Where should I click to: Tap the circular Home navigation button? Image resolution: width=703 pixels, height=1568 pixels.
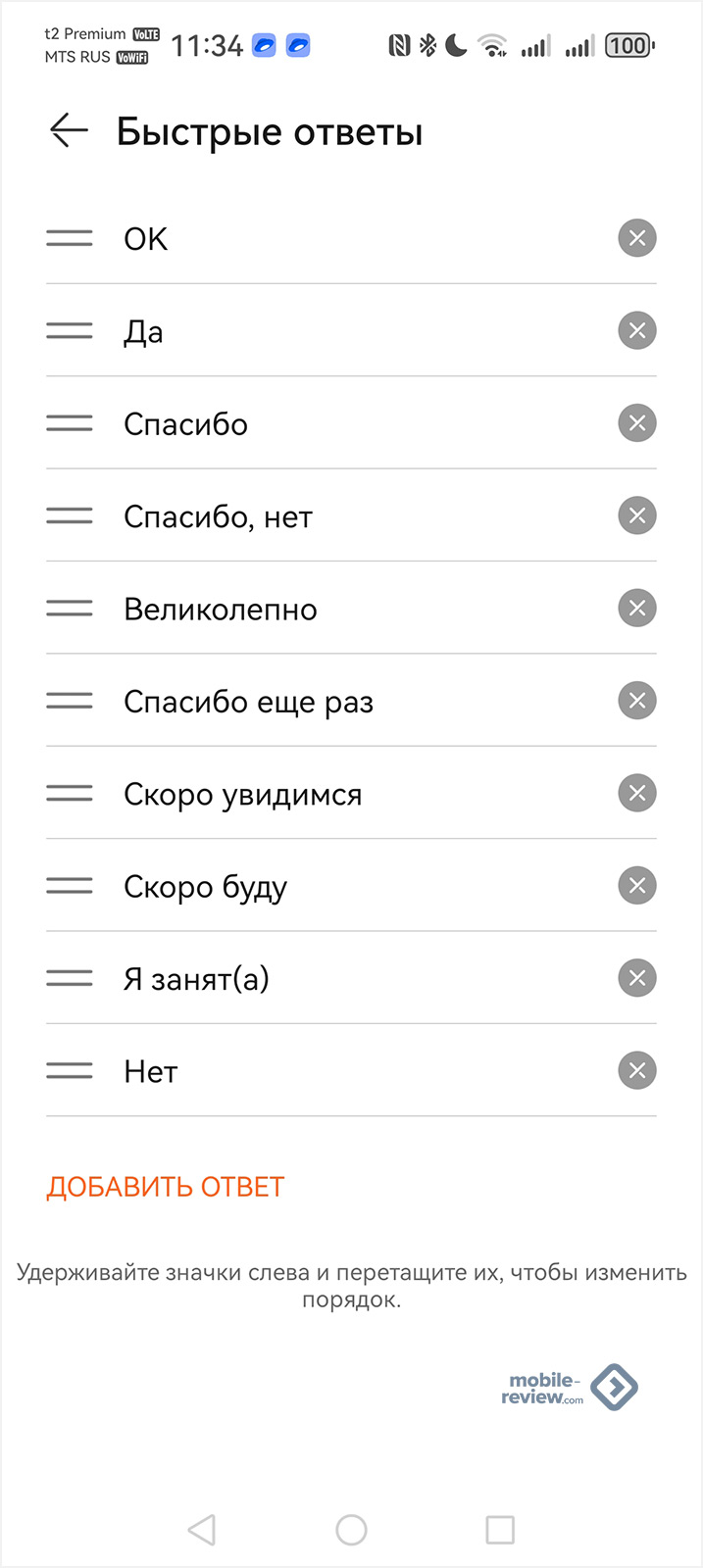click(x=351, y=1530)
